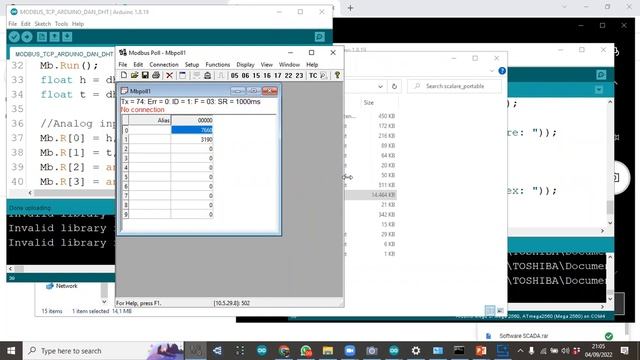
Task: Open Window menu in Modbus Poll
Action: pos(289,64)
